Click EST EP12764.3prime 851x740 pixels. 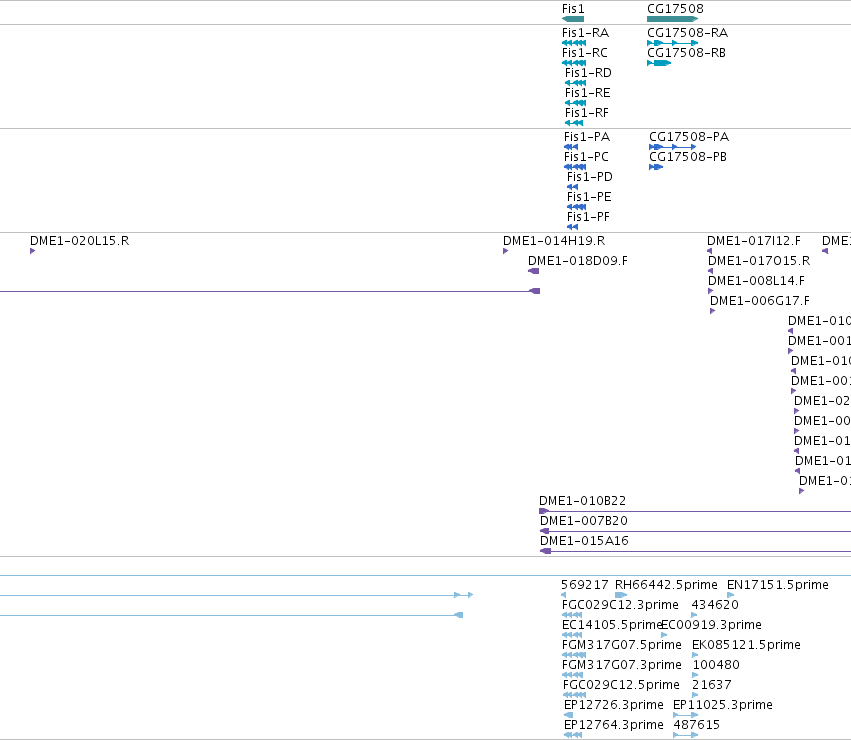pyautogui.click(x=613, y=726)
